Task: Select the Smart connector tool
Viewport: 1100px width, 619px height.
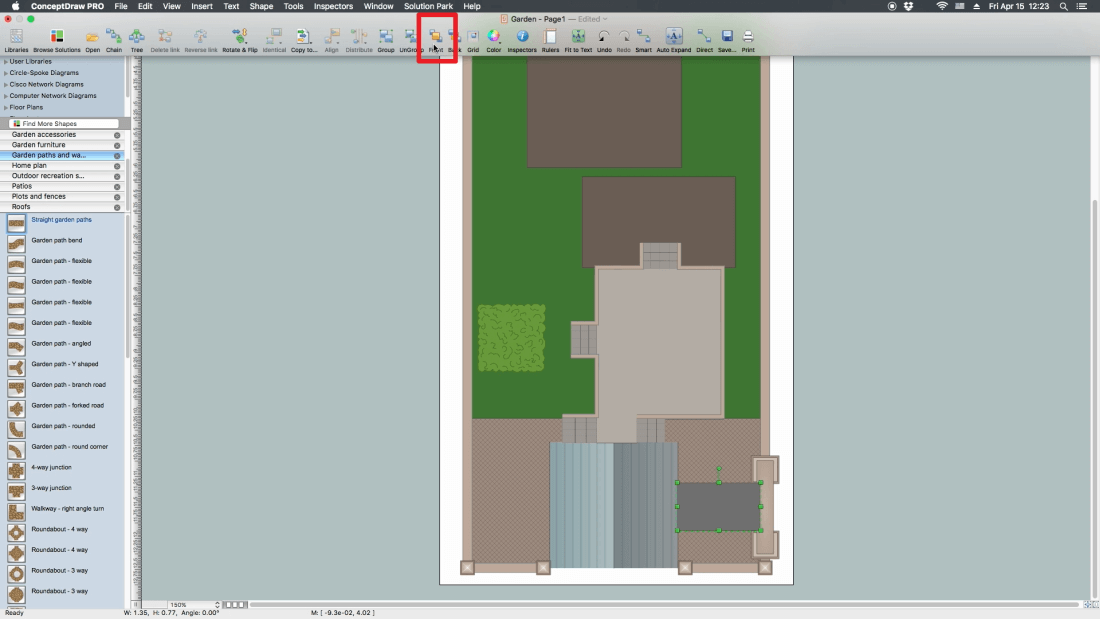Action: [643, 37]
